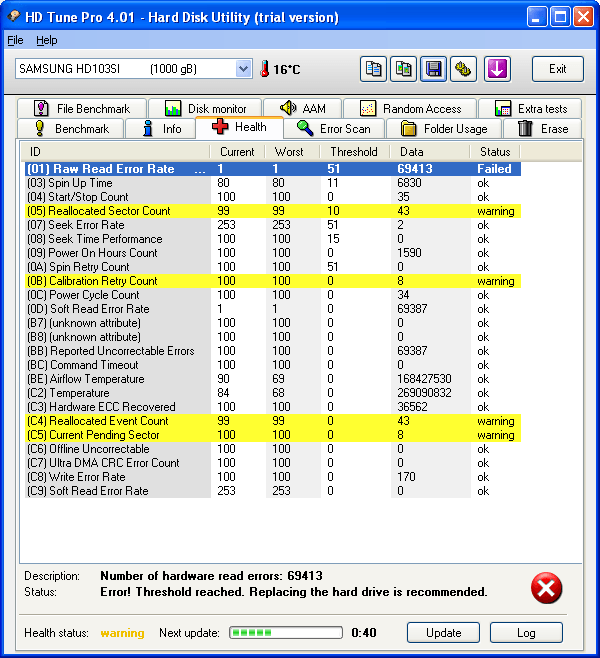Sort by Status column header
The width and height of the screenshot is (600, 658).
tap(495, 151)
